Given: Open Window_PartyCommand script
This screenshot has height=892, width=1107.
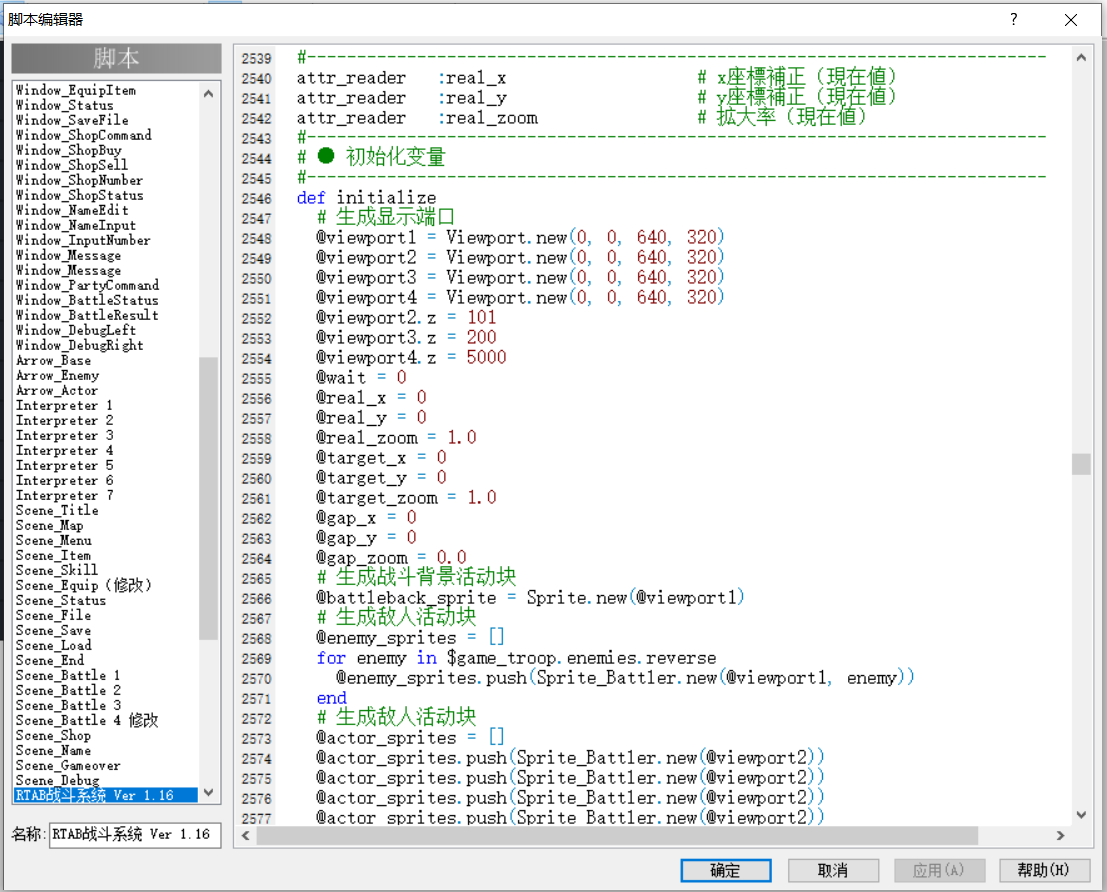Looking at the screenshot, I should [88, 285].
